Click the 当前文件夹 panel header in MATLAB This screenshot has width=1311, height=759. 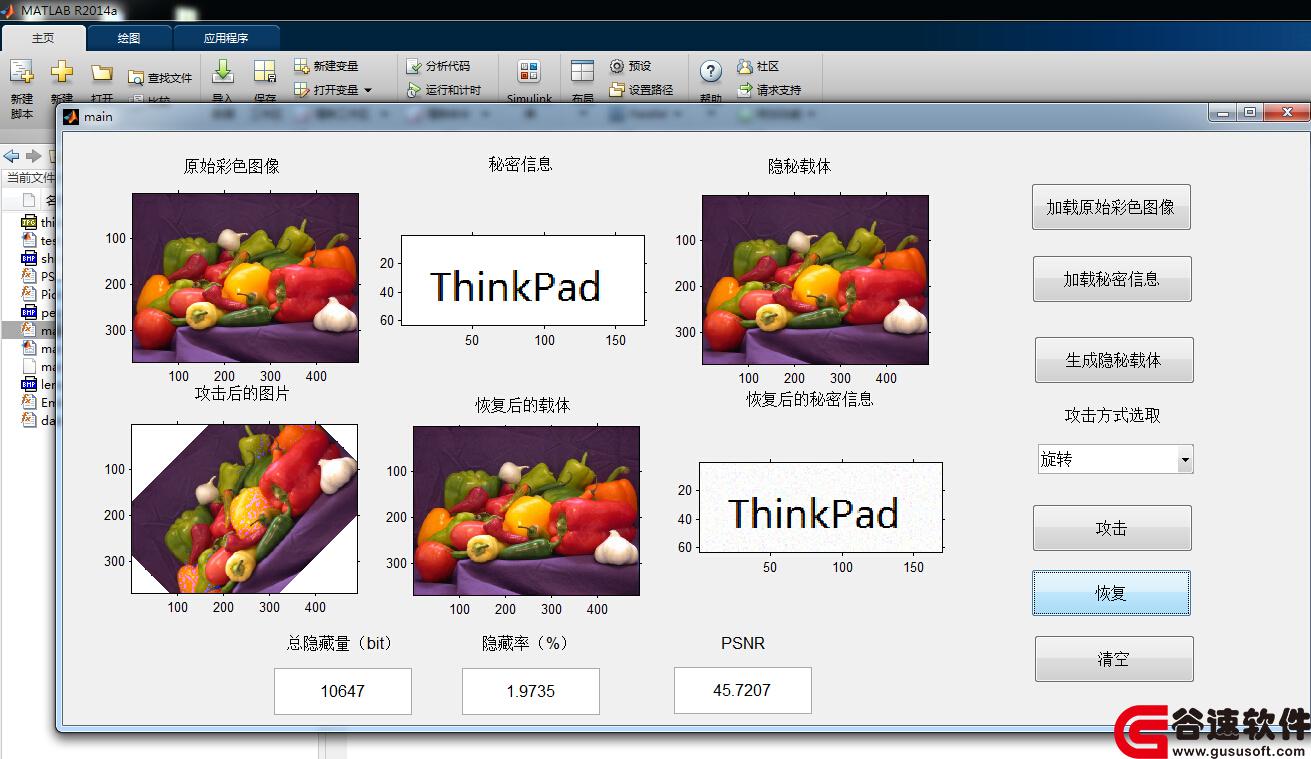click(31, 178)
